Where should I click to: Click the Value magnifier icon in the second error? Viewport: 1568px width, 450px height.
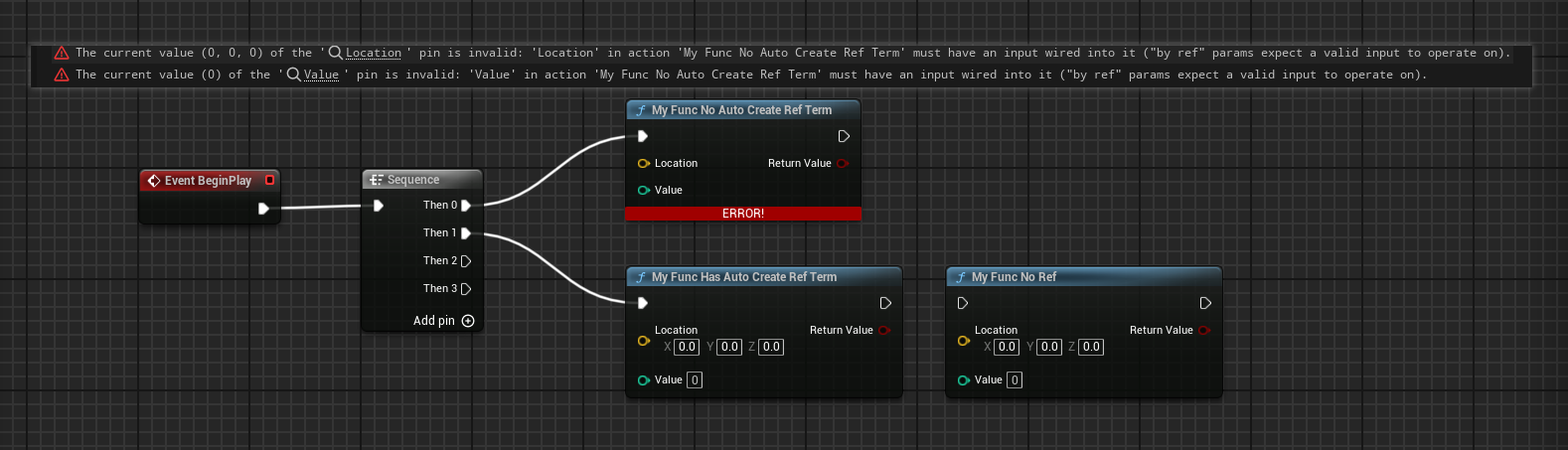[x=294, y=75]
